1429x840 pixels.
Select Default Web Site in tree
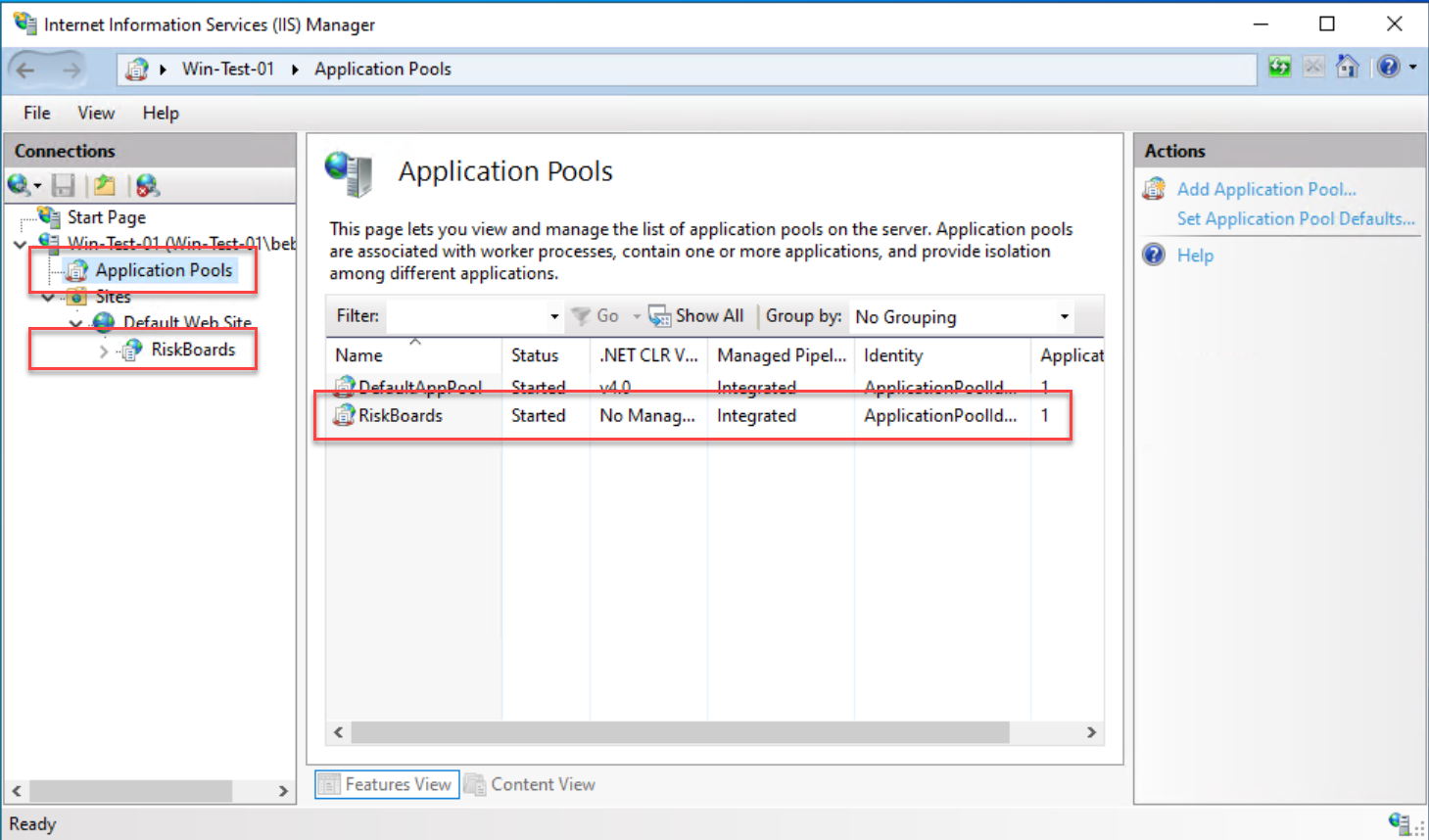187,322
